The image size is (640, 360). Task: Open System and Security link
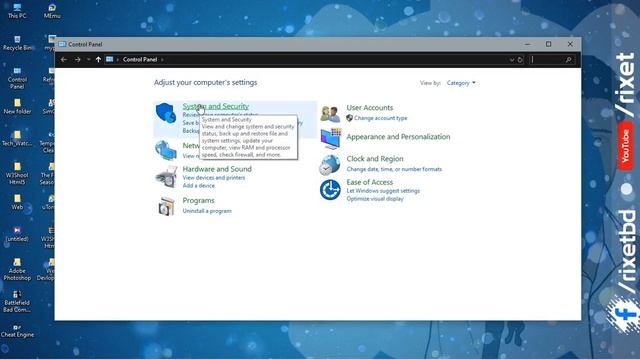(216, 106)
